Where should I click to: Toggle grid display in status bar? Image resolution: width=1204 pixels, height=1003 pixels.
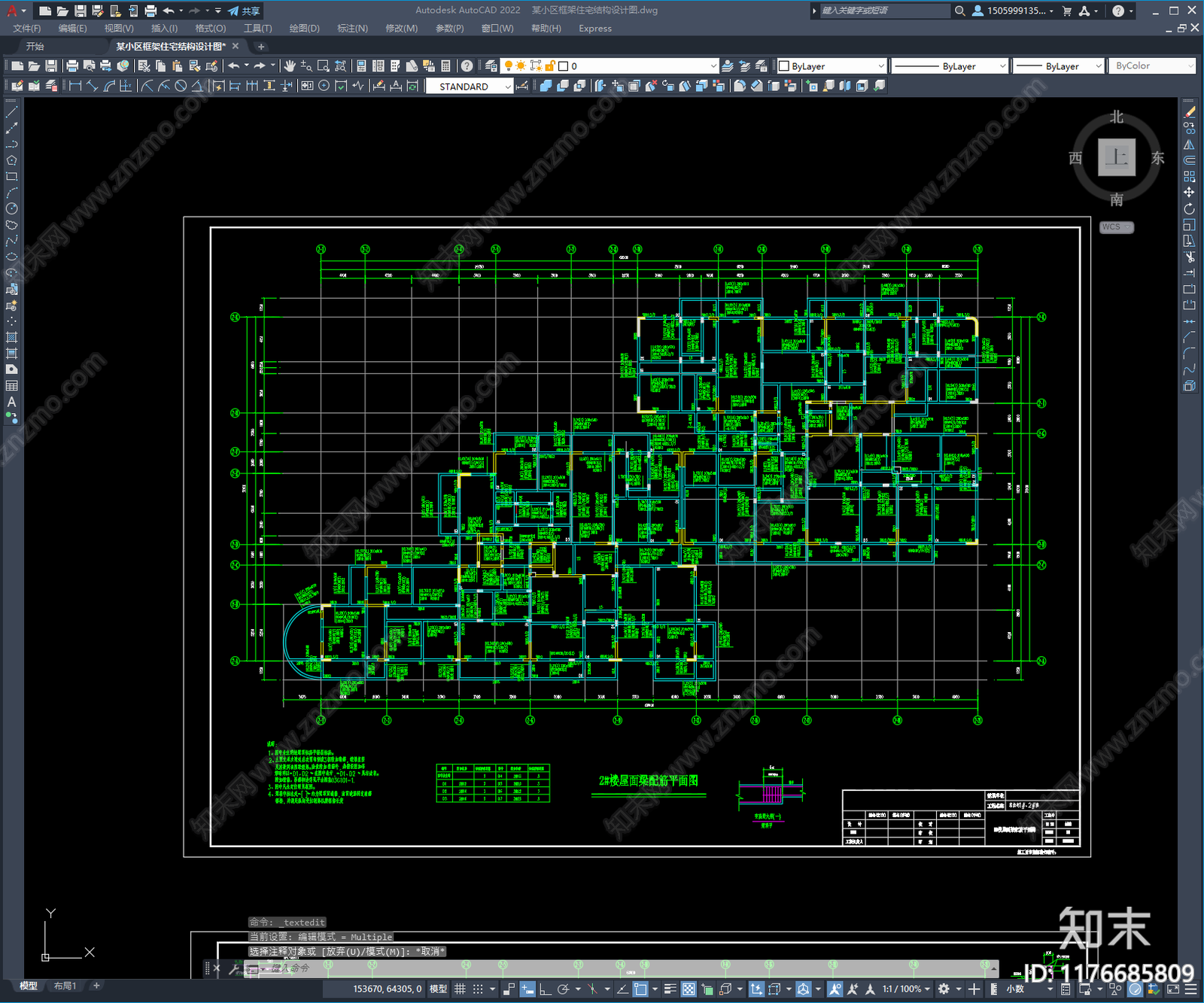[x=460, y=989]
